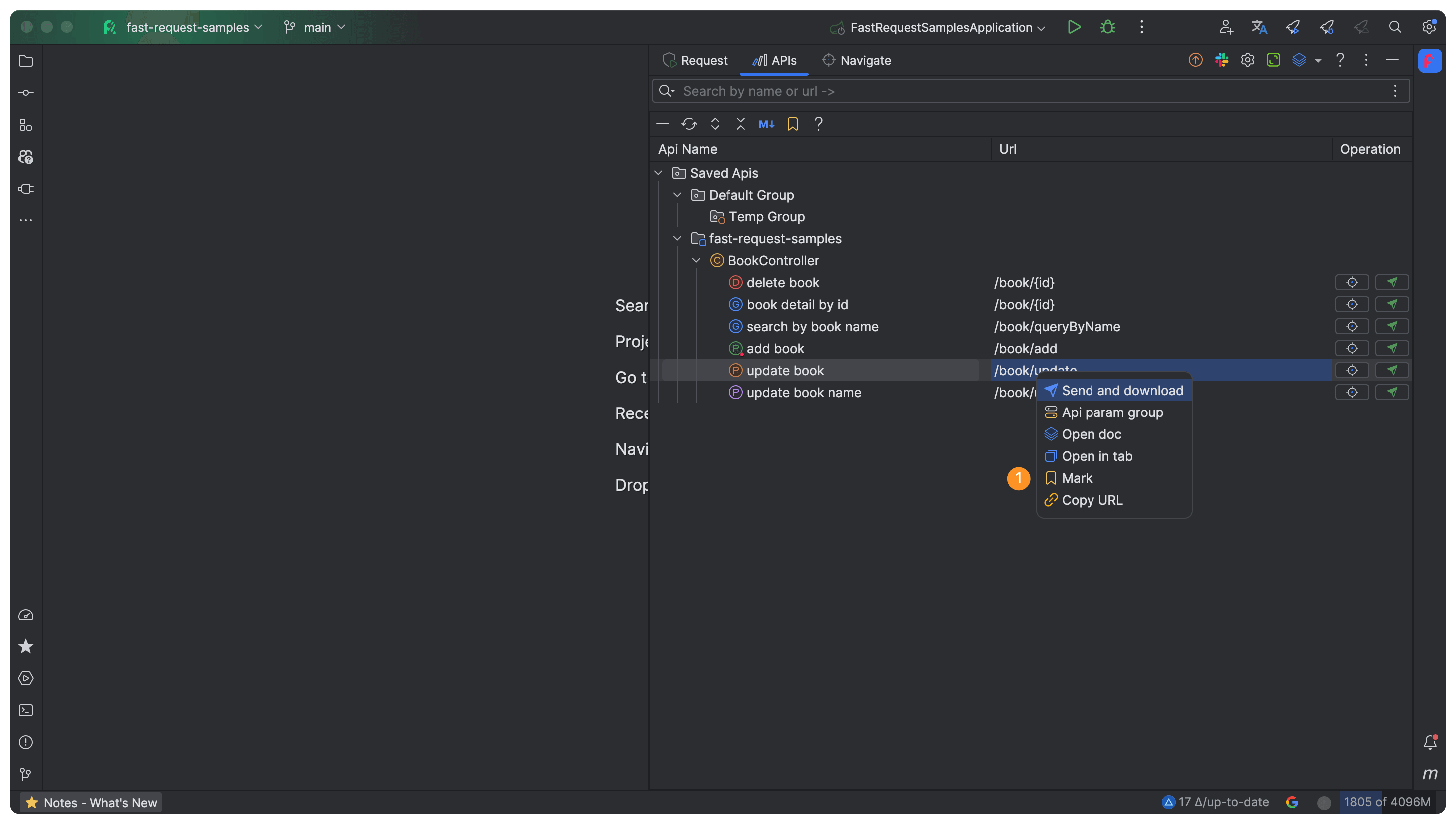Click the search by name or url field
The height and width of the screenshot is (824, 1456).
(x=1018, y=91)
